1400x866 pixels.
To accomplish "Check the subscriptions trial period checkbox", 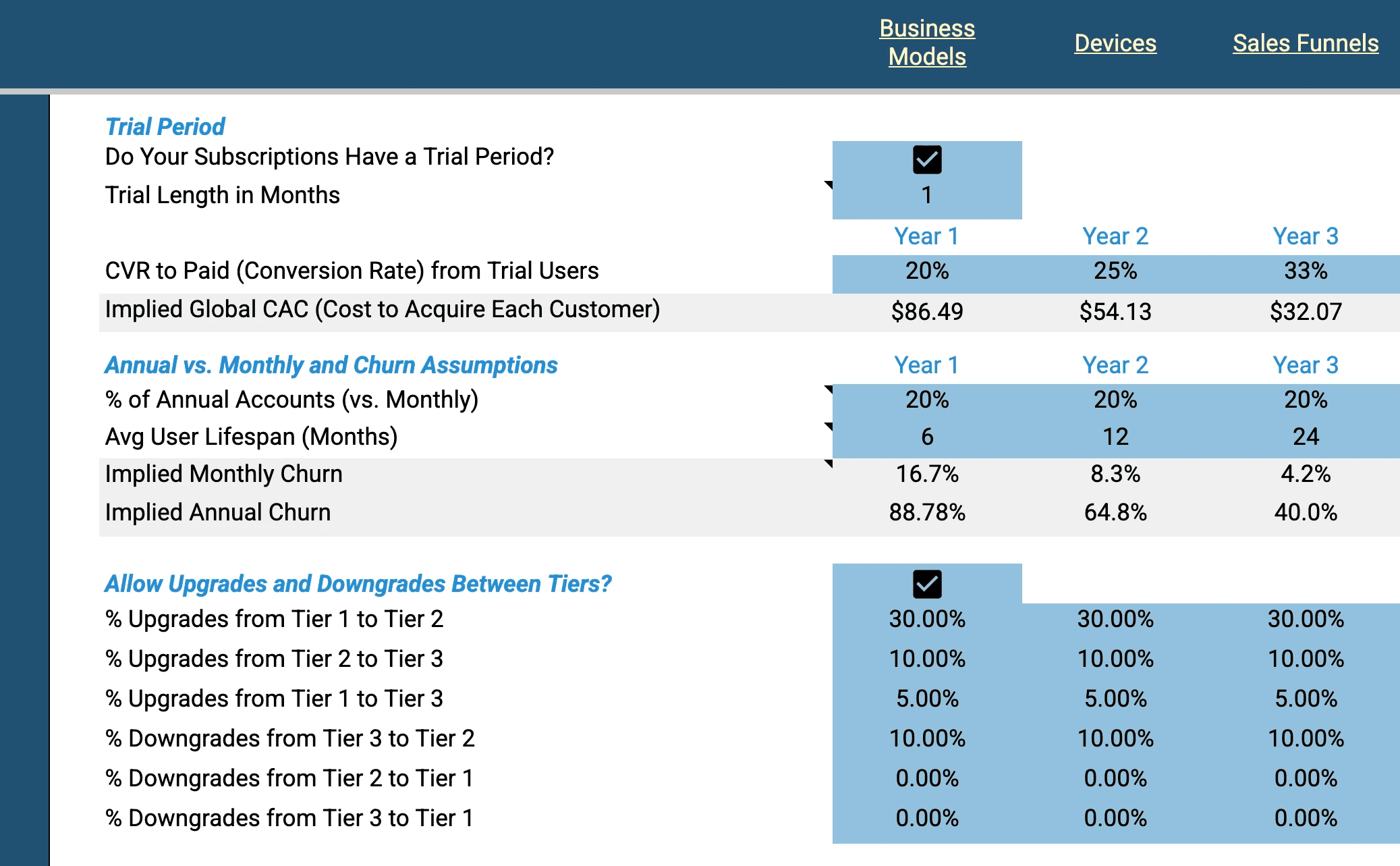I will [x=927, y=158].
